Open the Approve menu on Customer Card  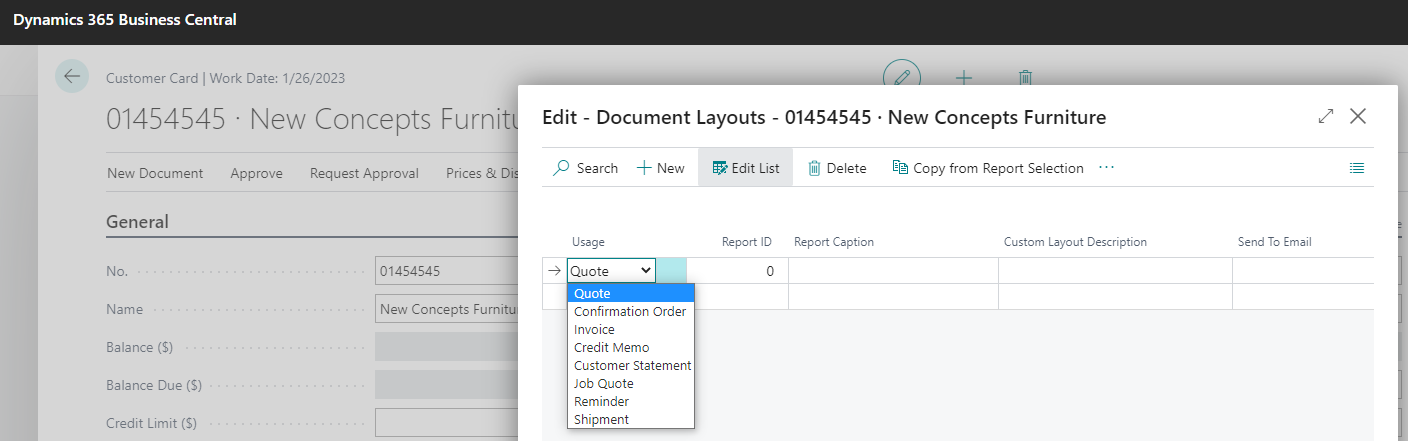[x=256, y=173]
